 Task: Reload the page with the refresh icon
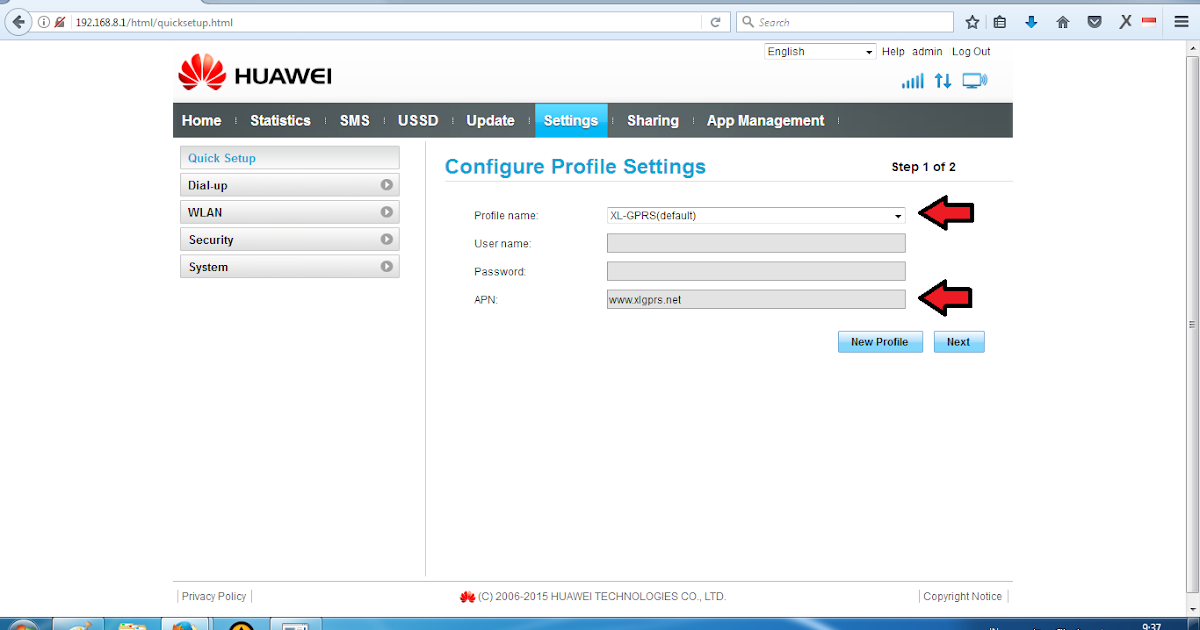click(x=716, y=22)
